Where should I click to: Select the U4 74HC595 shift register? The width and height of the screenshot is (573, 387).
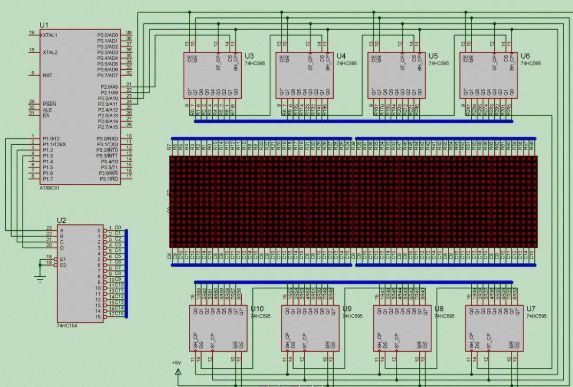point(304,75)
